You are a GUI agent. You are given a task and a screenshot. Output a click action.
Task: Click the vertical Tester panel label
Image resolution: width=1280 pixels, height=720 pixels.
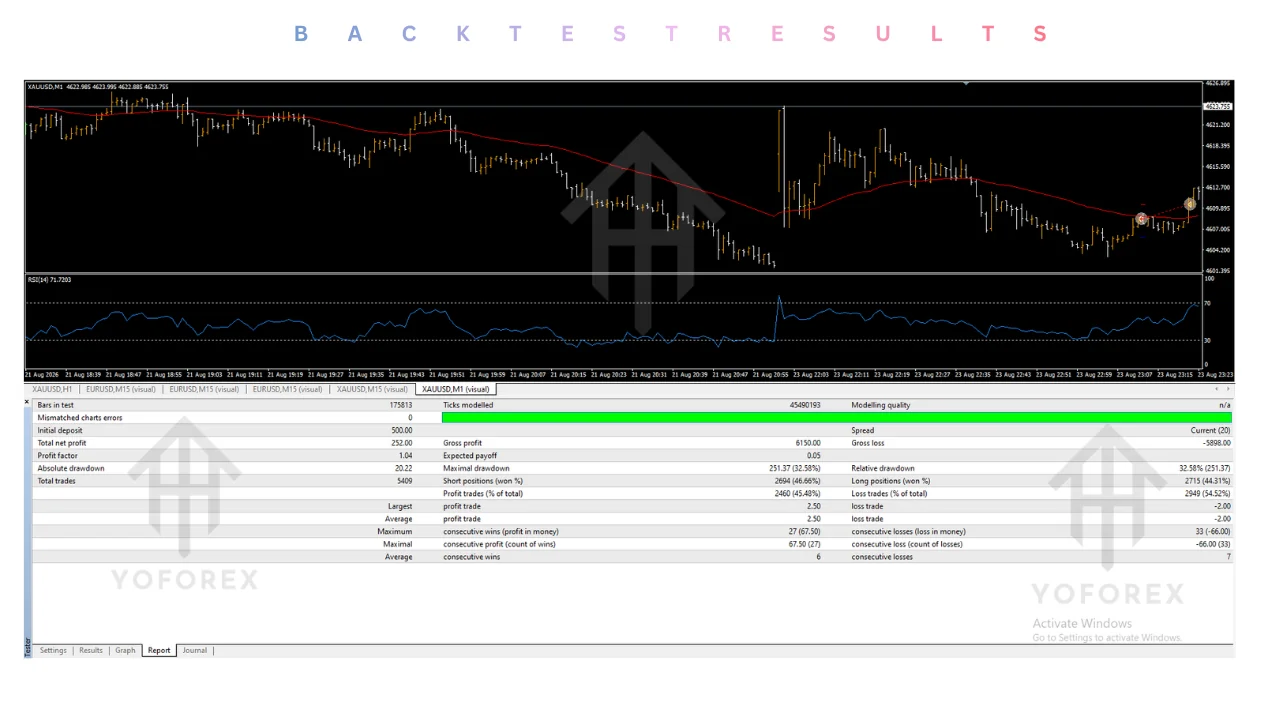(27, 646)
